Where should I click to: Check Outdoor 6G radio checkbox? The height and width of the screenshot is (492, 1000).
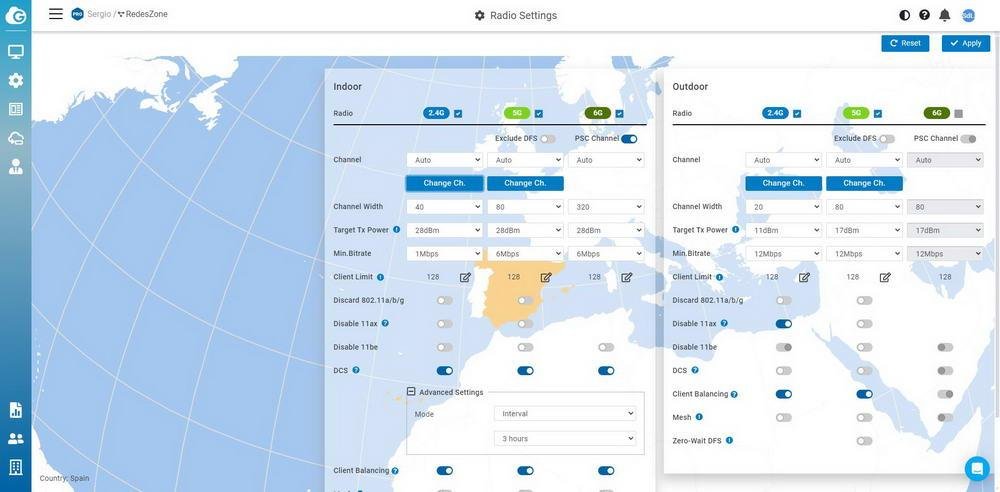coord(959,114)
